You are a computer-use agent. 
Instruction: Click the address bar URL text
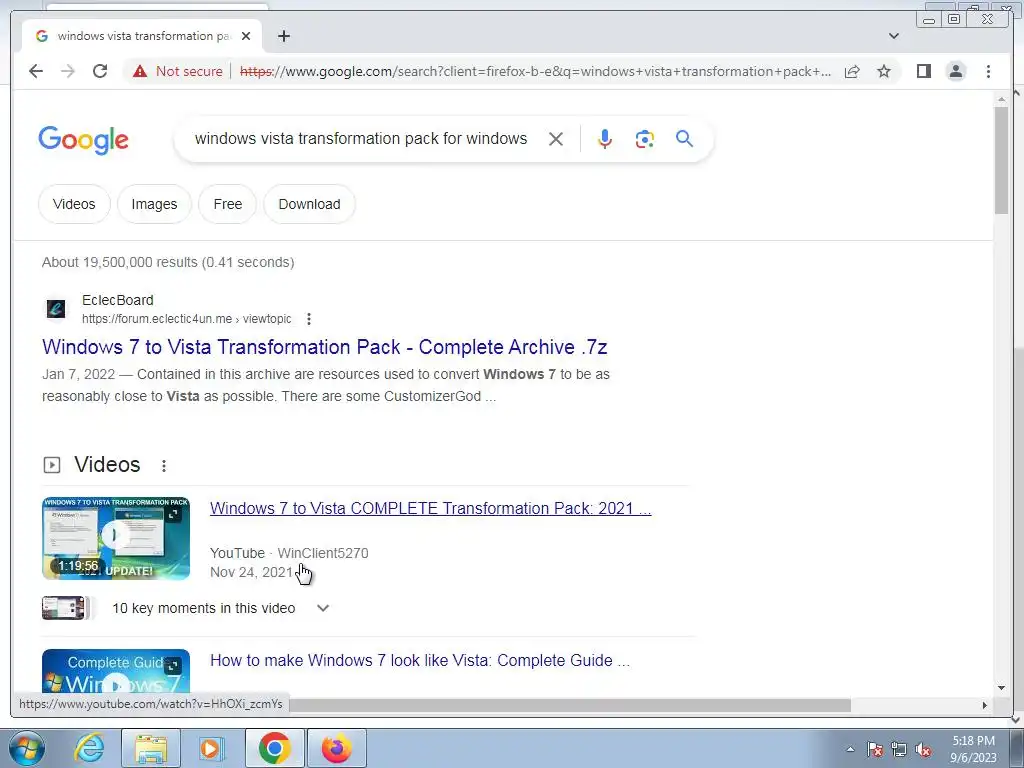(x=536, y=71)
